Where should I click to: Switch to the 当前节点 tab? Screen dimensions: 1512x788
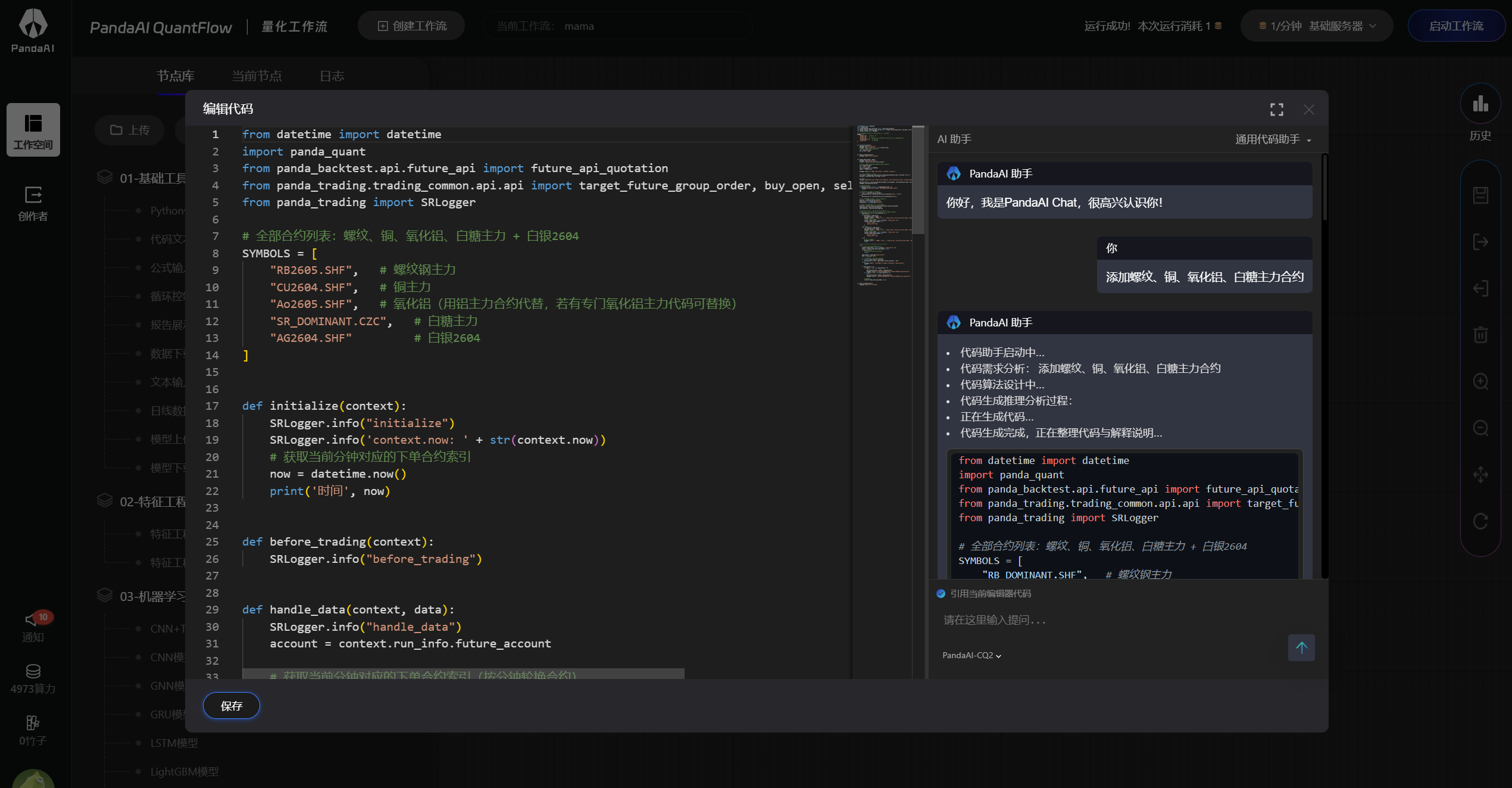tap(257, 76)
